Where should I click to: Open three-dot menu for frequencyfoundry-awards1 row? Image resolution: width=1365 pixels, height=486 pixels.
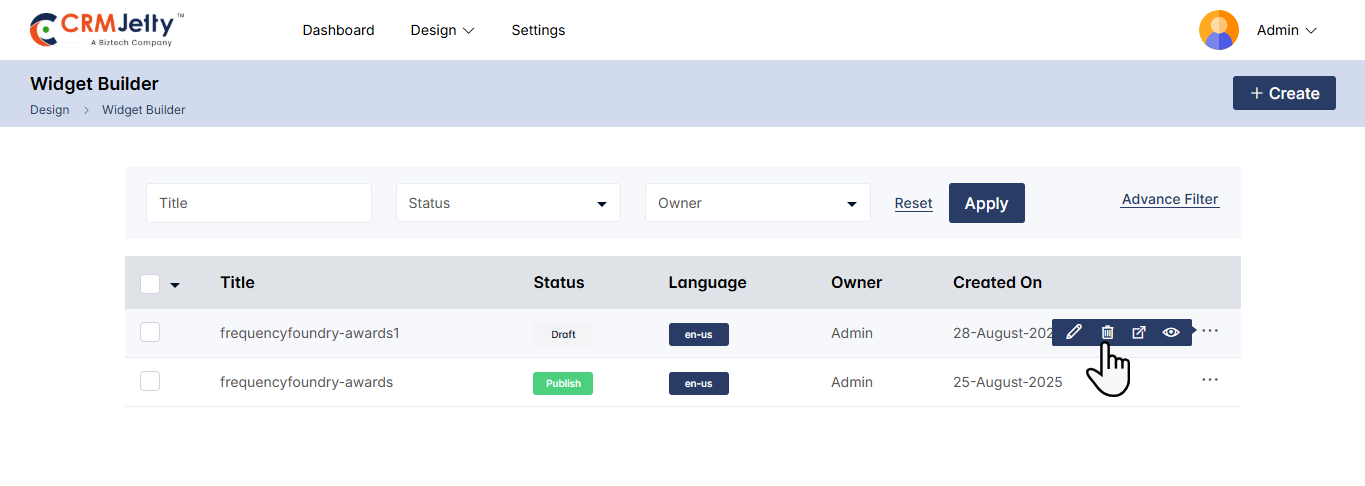[x=1210, y=331]
